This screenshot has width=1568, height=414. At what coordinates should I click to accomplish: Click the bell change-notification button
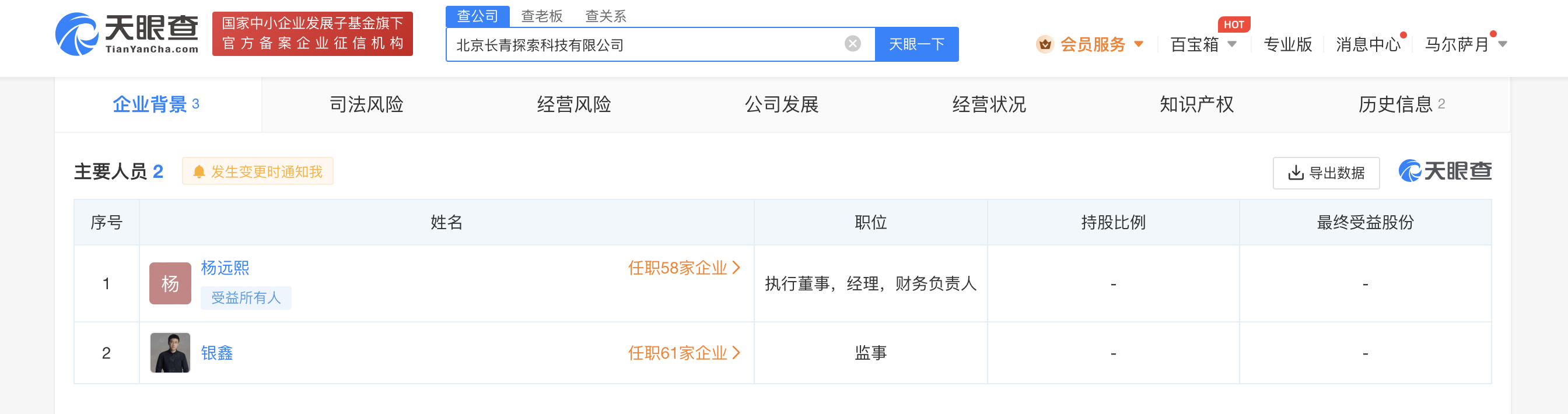tap(257, 171)
